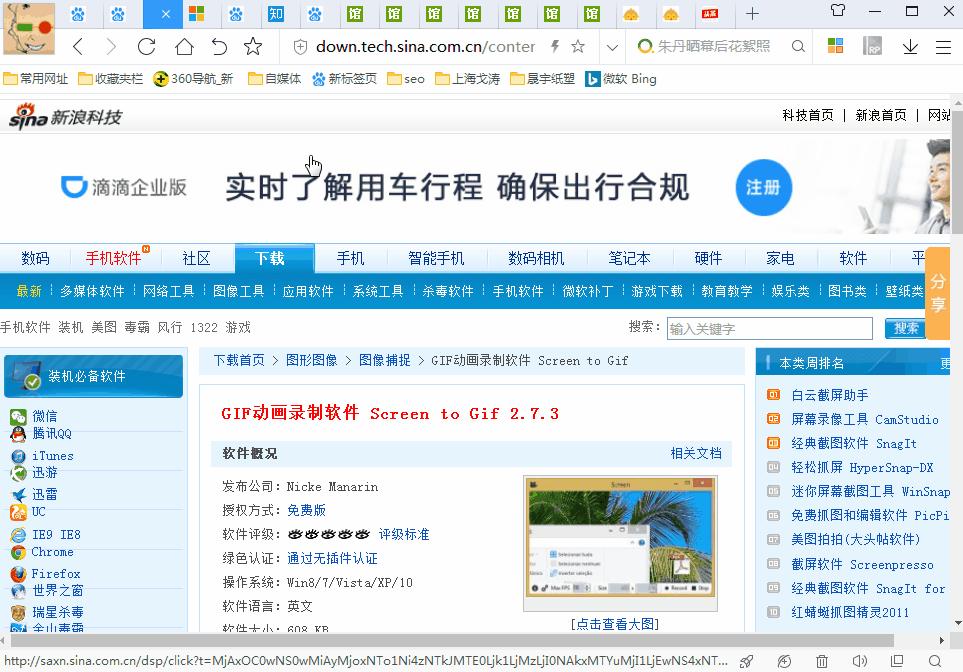The width and height of the screenshot is (963, 672).
Task: Click inside the 输入关键字 search field
Action: click(x=768, y=328)
